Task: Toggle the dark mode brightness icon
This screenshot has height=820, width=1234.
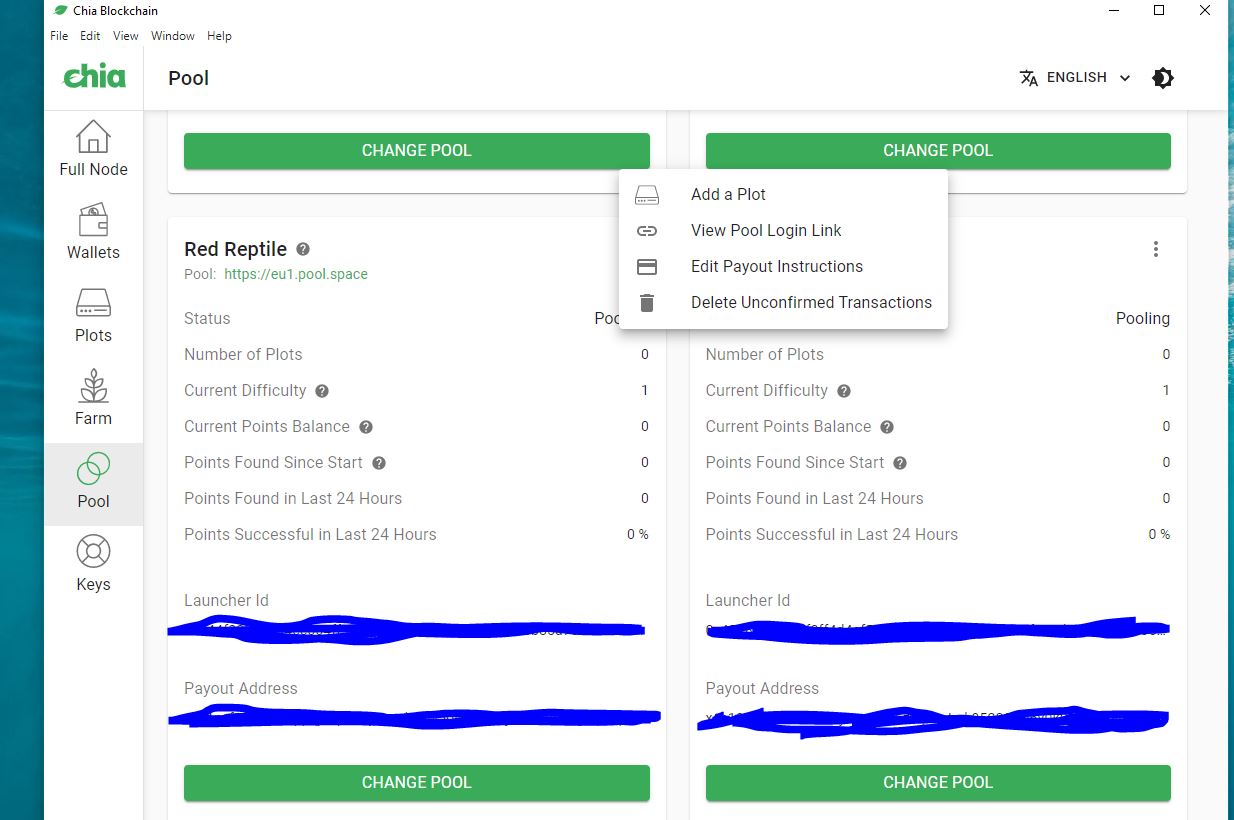Action: pos(1162,78)
